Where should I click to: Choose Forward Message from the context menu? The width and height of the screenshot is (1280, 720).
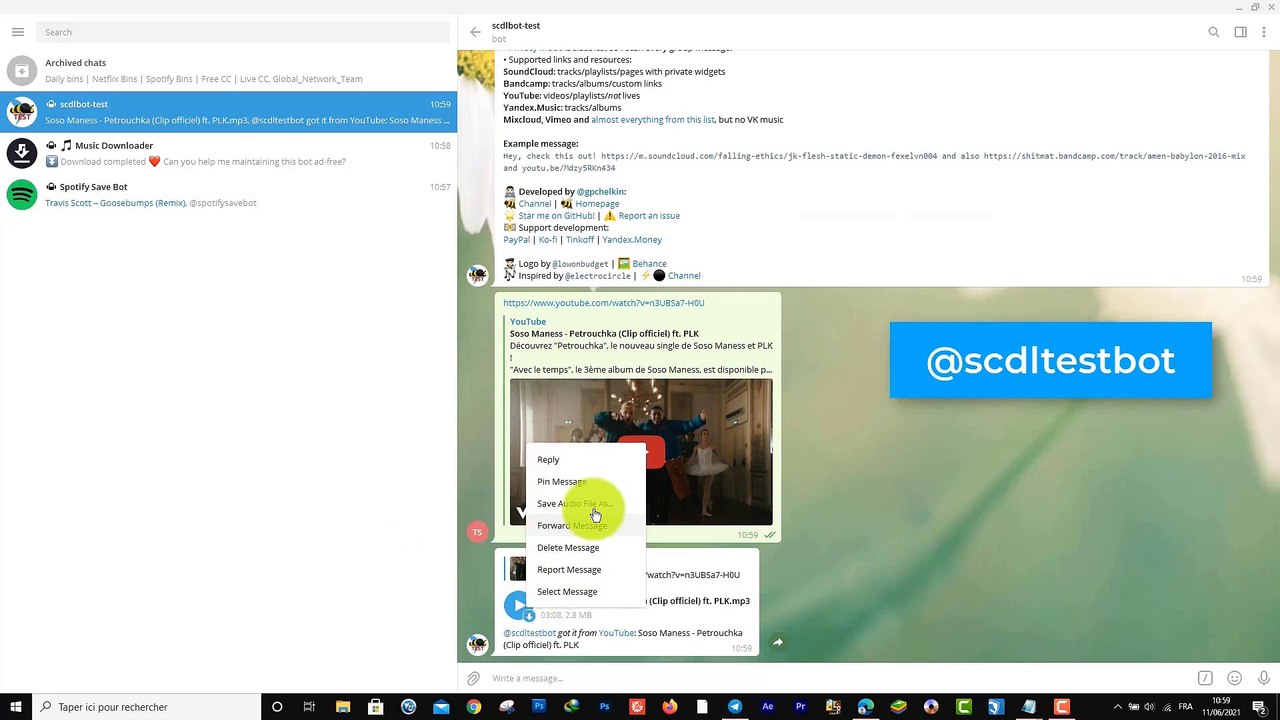pyautogui.click(x=585, y=526)
